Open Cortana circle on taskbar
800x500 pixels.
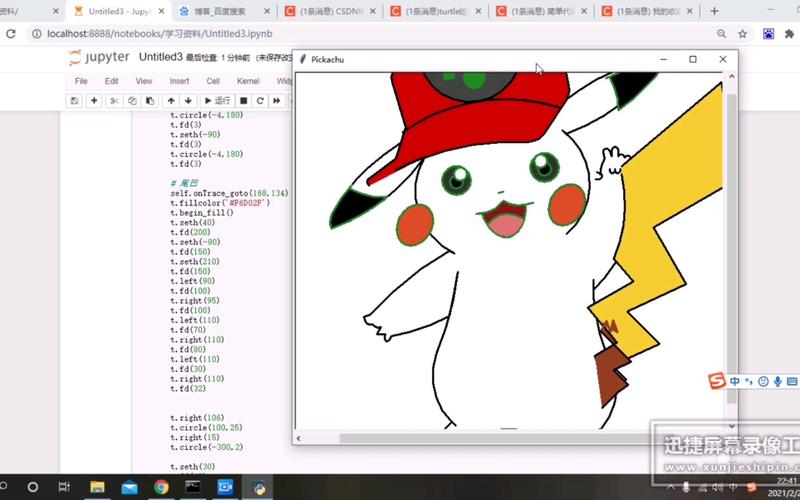[x=33, y=487]
